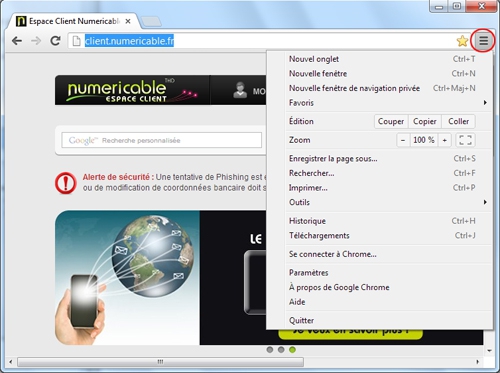500x373 pixels.
Task: Click the Couper button
Action: pos(391,121)
